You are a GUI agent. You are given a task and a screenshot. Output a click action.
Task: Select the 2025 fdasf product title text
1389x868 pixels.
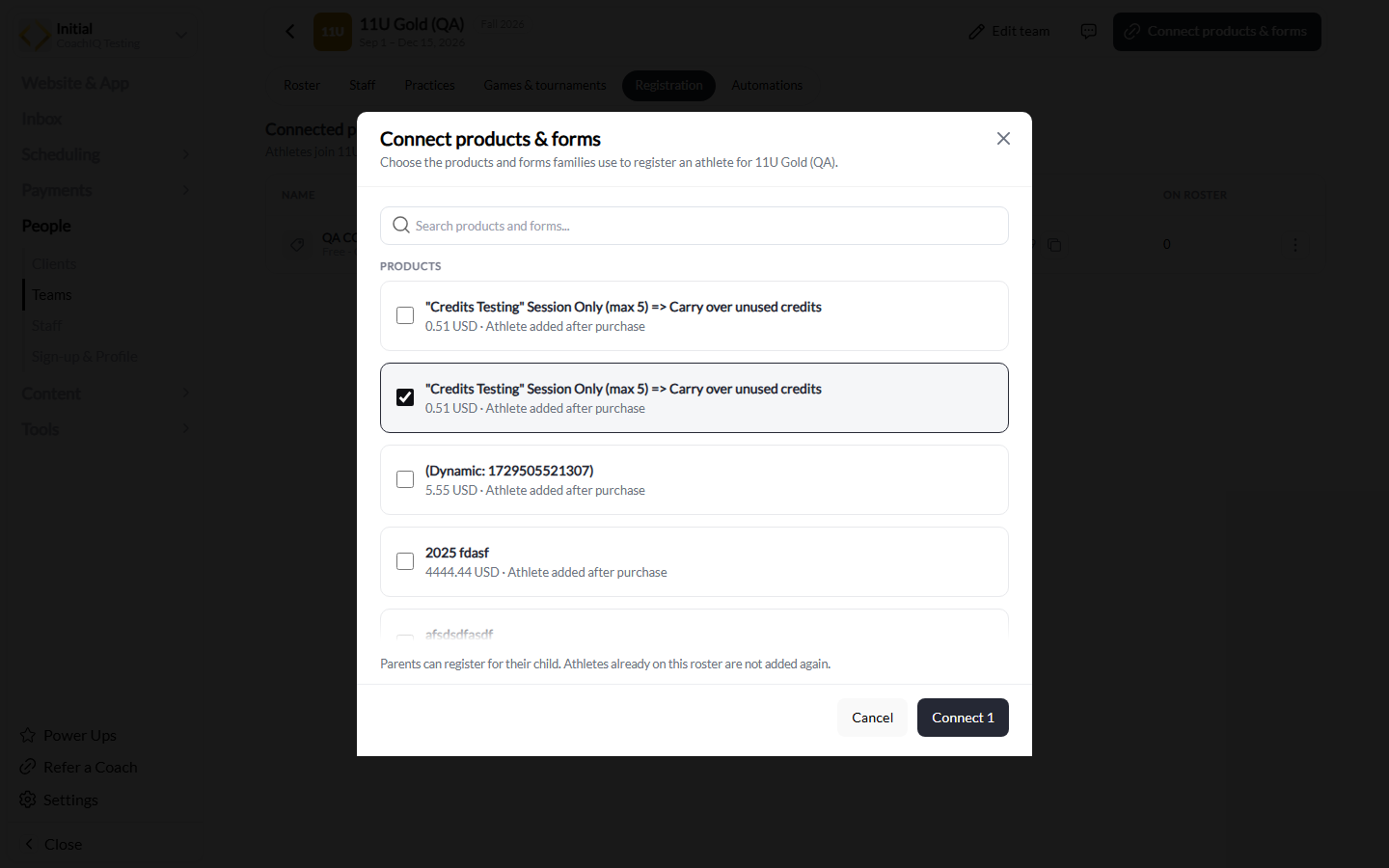click(457, 553)
